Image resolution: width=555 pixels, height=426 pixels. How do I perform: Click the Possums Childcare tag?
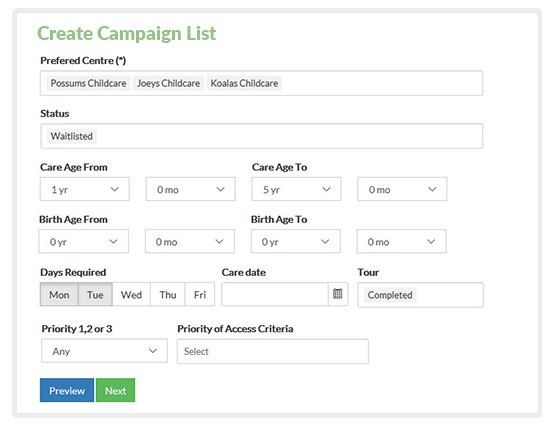[88, 83]
